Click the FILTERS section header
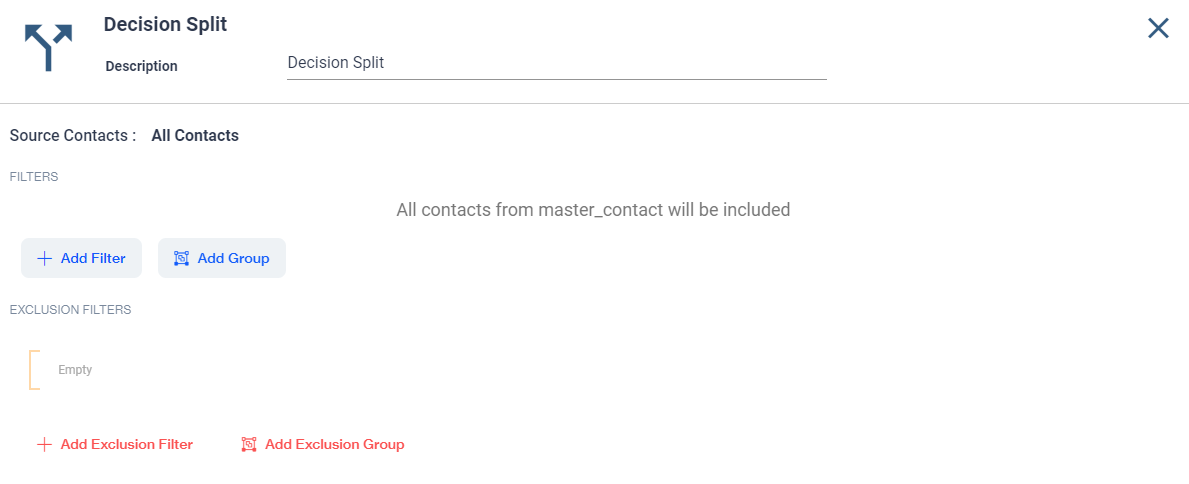Image resolution: width=1189 pixels, height=484 pixels. (x=34, y=177)
